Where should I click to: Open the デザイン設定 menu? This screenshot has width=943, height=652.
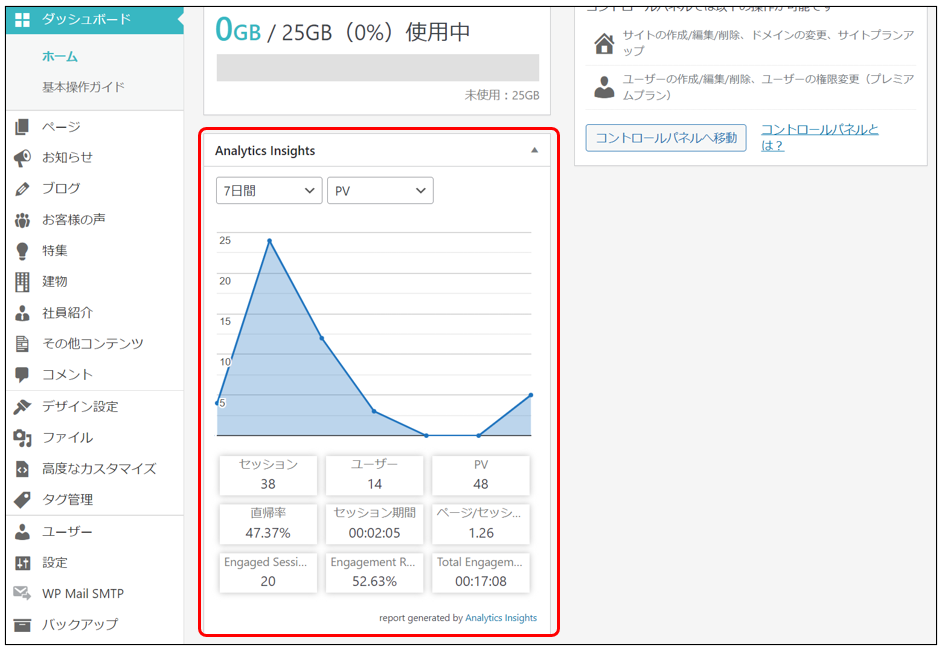point(80,406)
